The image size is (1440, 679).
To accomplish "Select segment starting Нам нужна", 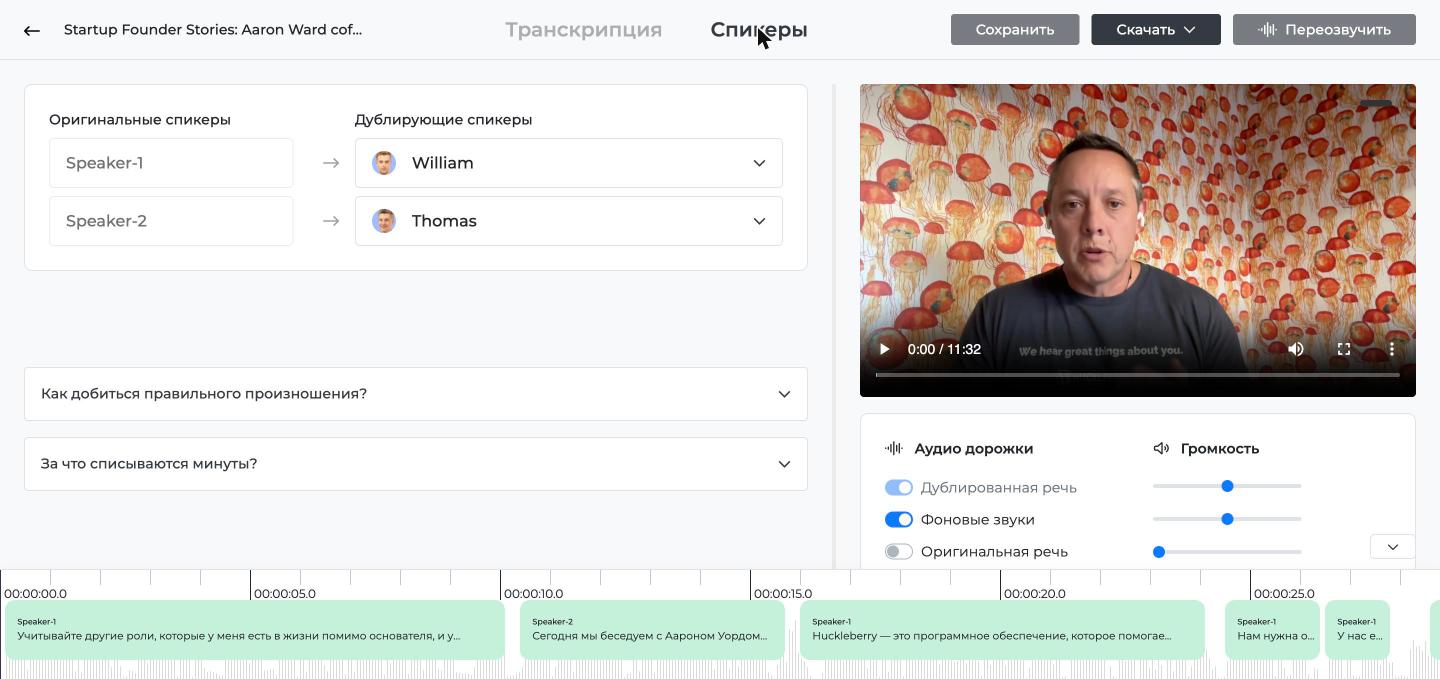I will click(1272, 630).
